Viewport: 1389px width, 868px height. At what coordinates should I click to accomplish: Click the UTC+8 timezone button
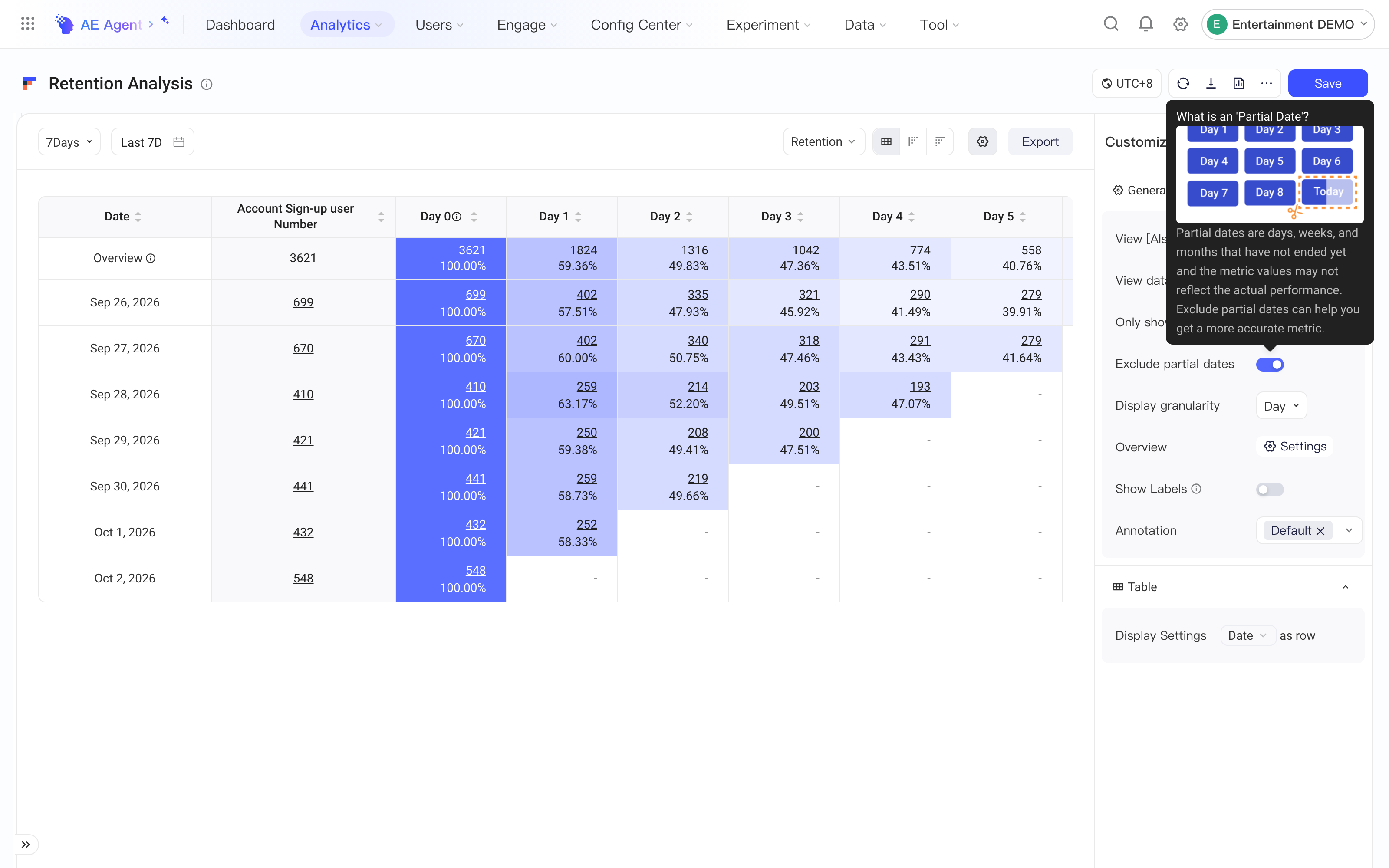point(1126,84)
